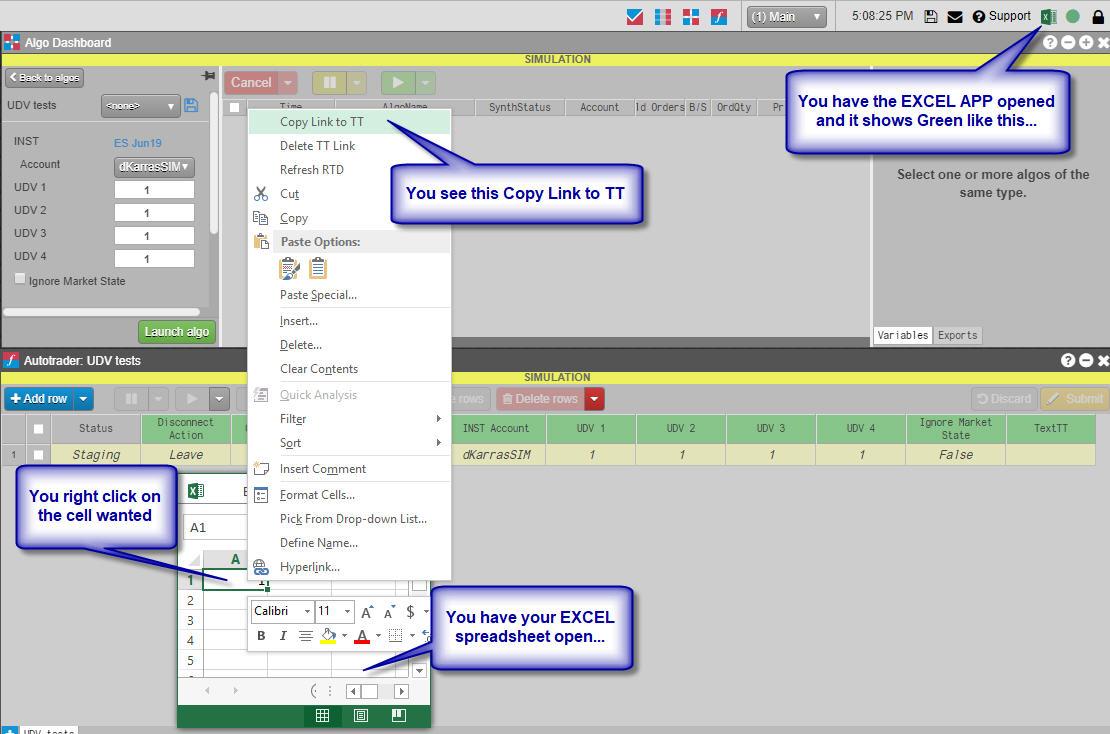
Task: Apply bold formatting in Excel mini toolbar
Action: click(x=262, y=636)
